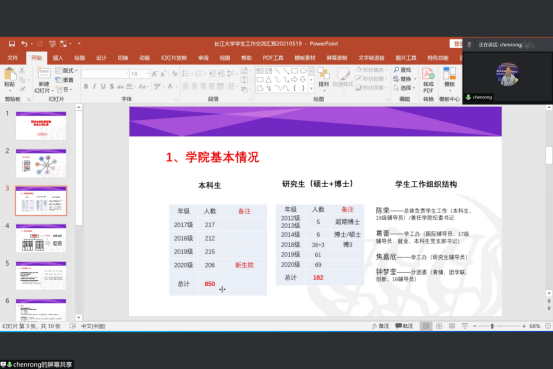Switch to slide sorter view icon
Screen dimensions: 553x369
click(439, 326)
